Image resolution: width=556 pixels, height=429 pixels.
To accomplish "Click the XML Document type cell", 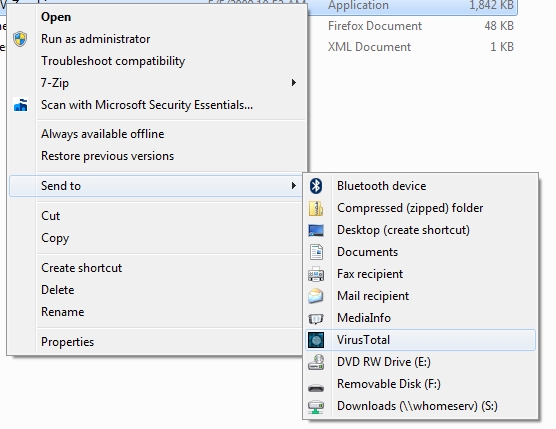I will click(x=369, y=47).
